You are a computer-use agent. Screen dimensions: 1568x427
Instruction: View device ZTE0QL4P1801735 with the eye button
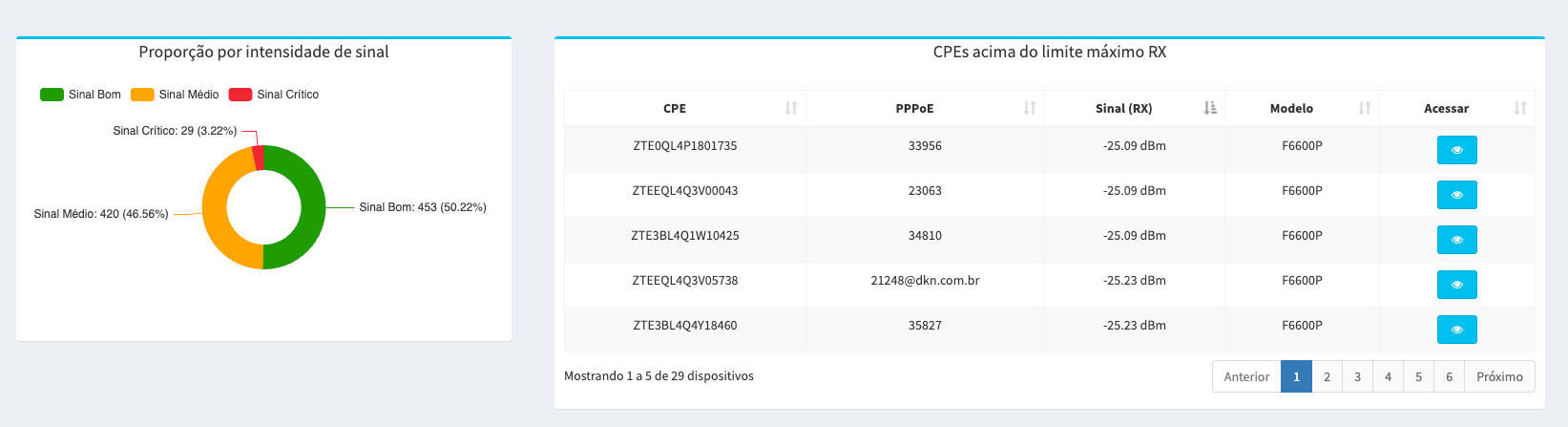tap(1456, 150)
